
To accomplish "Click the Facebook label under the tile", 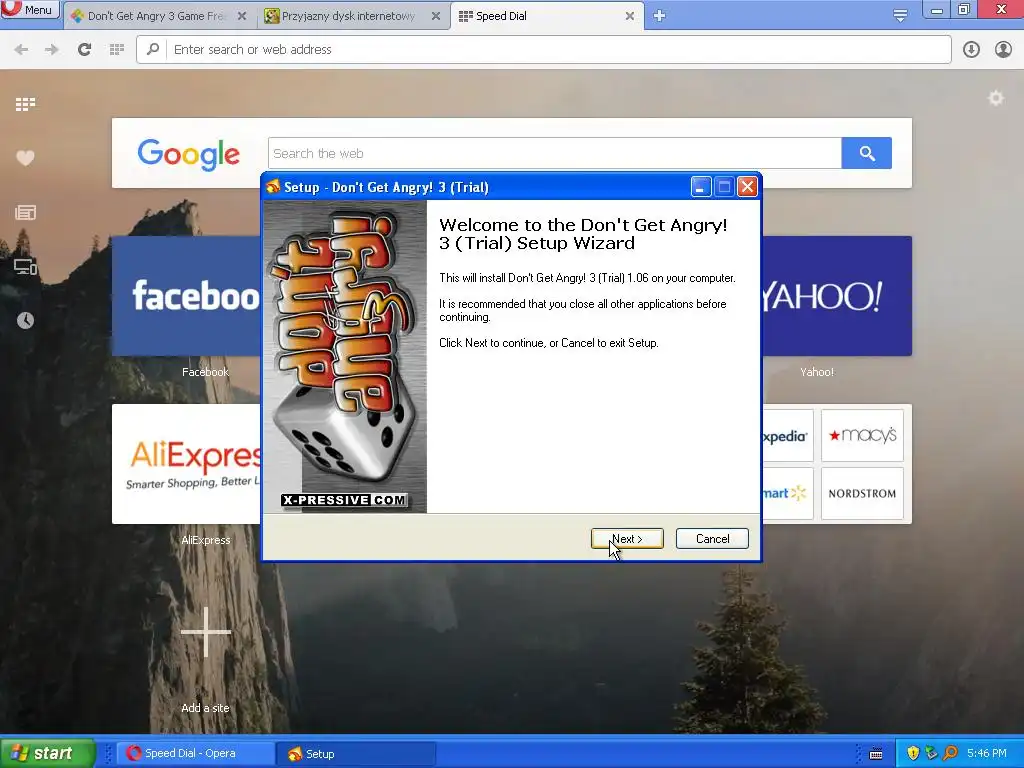I will pyautogui.click(x=205, y=372).
